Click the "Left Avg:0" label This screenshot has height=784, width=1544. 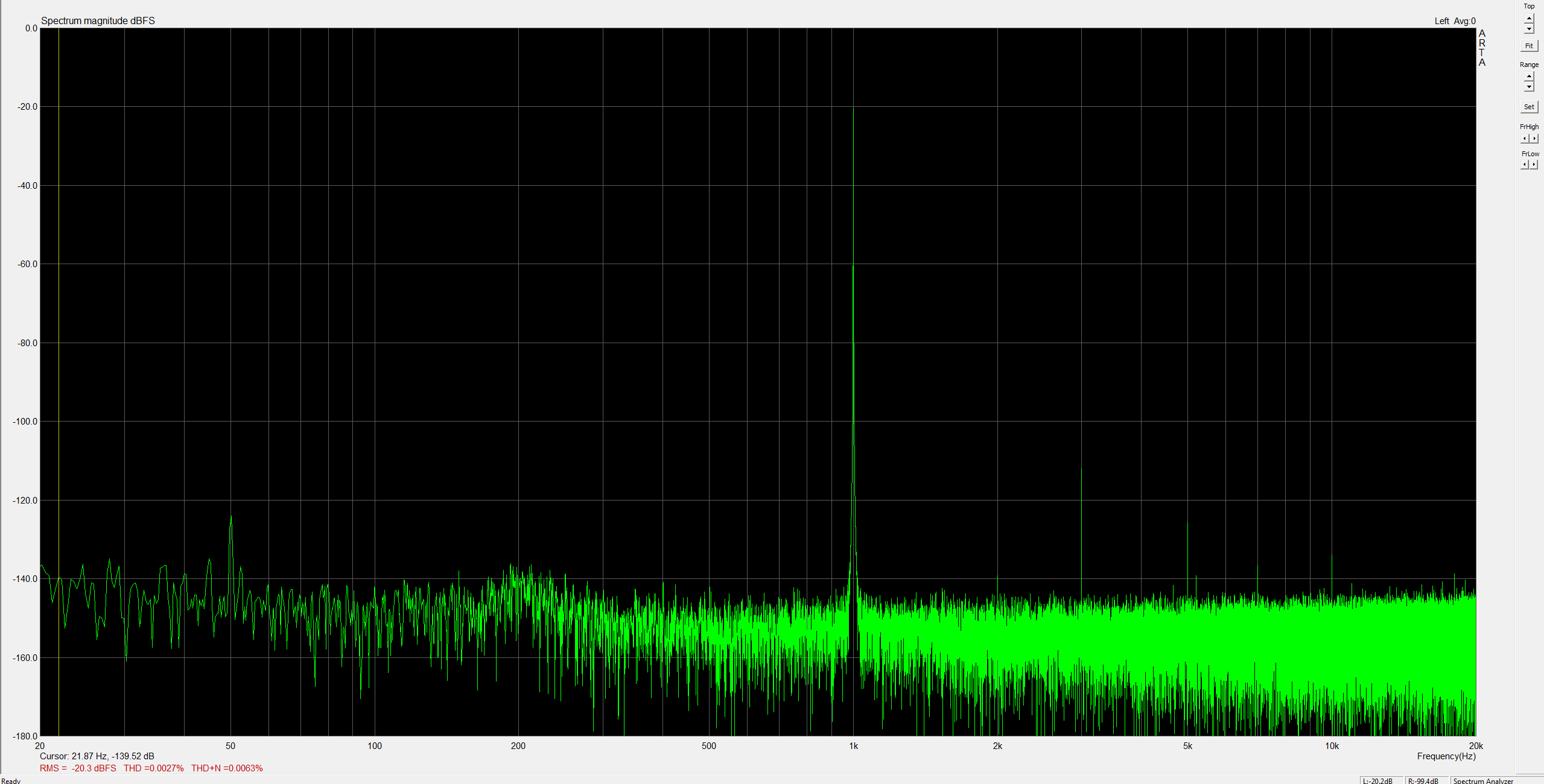(x=1455, y=21)
